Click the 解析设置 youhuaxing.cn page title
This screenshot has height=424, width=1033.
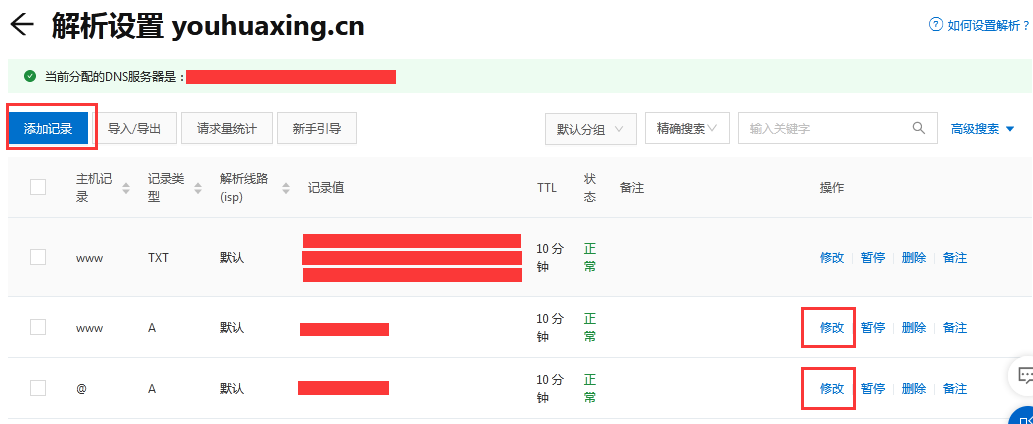pyautogui.click(x=208, y=26)
